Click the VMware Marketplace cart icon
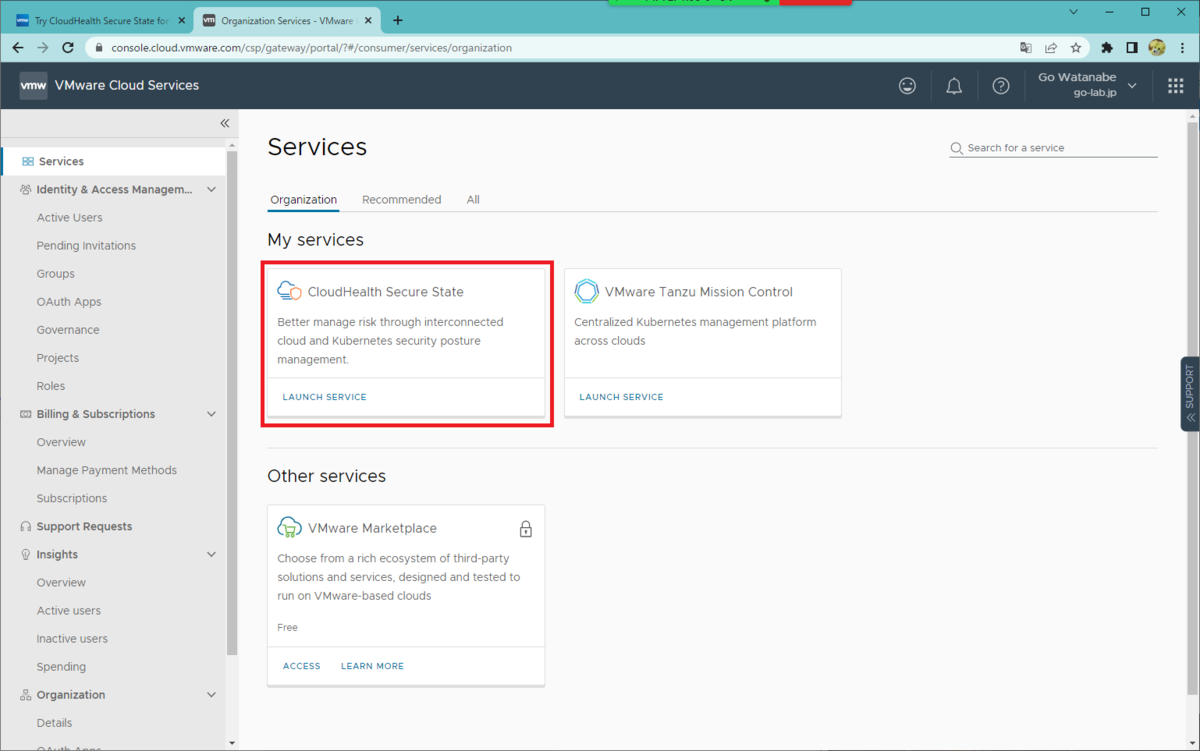The image size is (1200, 751). coord(289,528)
